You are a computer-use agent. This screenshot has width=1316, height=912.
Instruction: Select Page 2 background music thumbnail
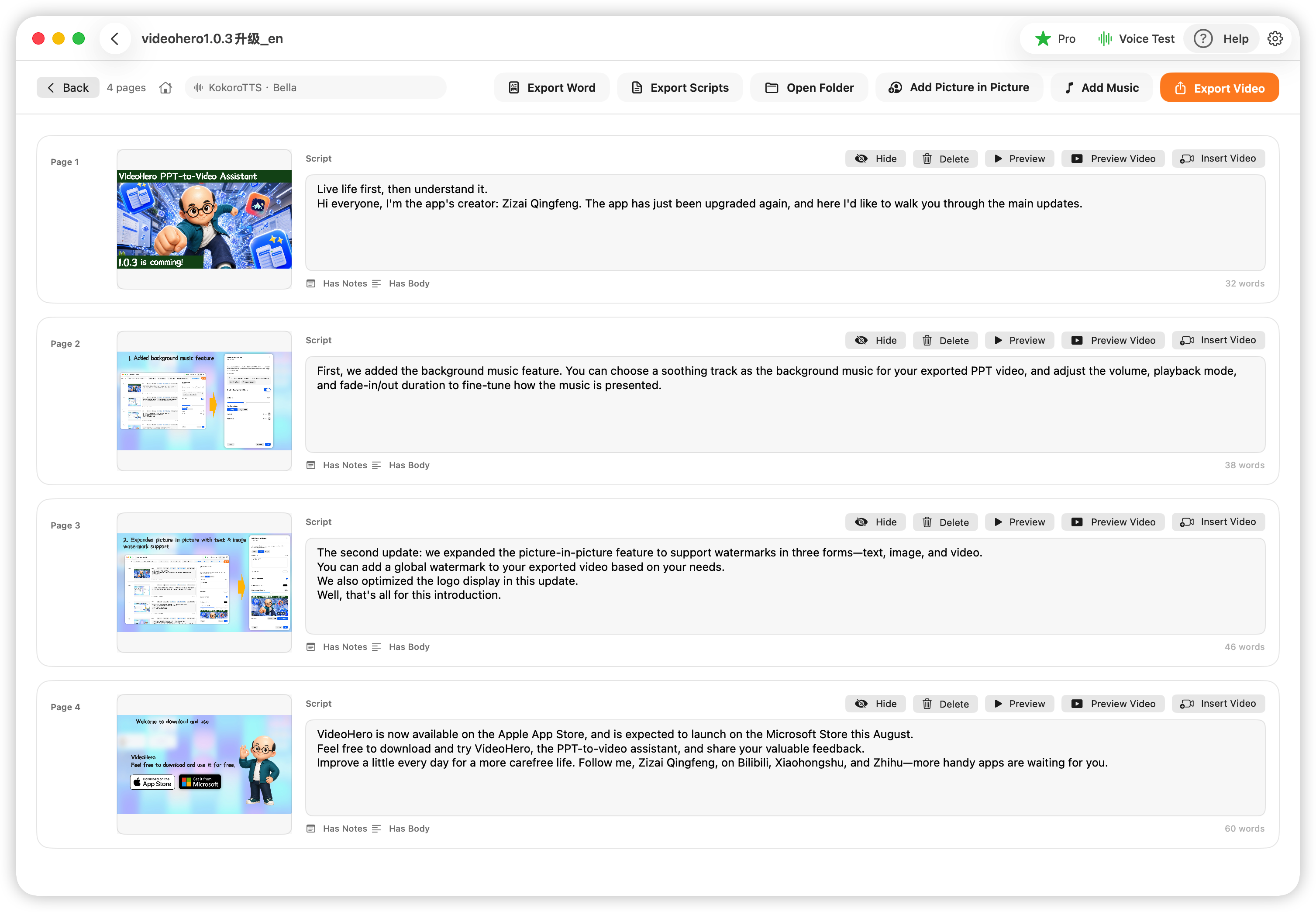pyautogui.click(x=204, y=401)
